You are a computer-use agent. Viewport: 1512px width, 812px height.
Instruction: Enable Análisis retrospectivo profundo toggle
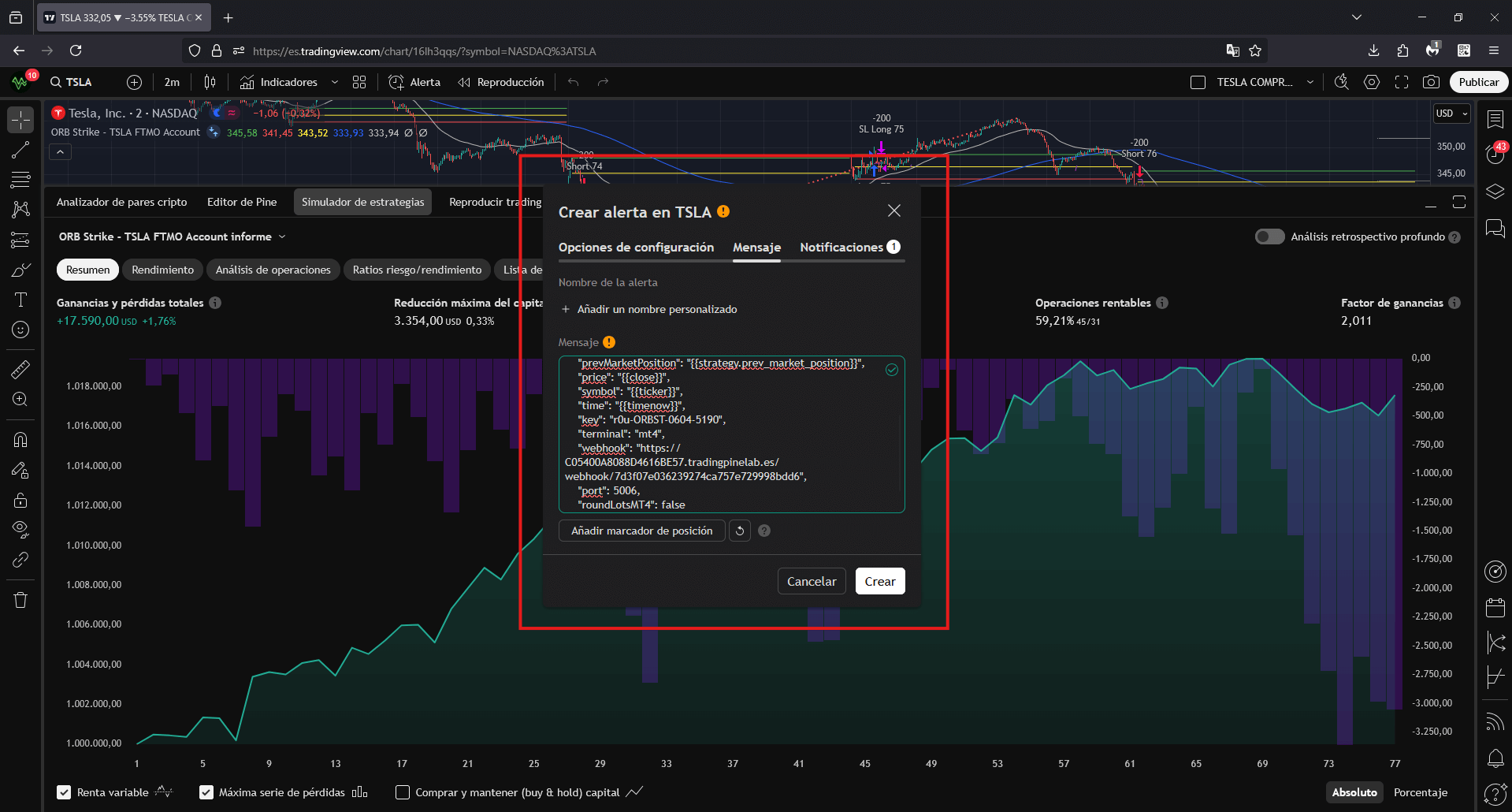click(x=1269, y=237)
